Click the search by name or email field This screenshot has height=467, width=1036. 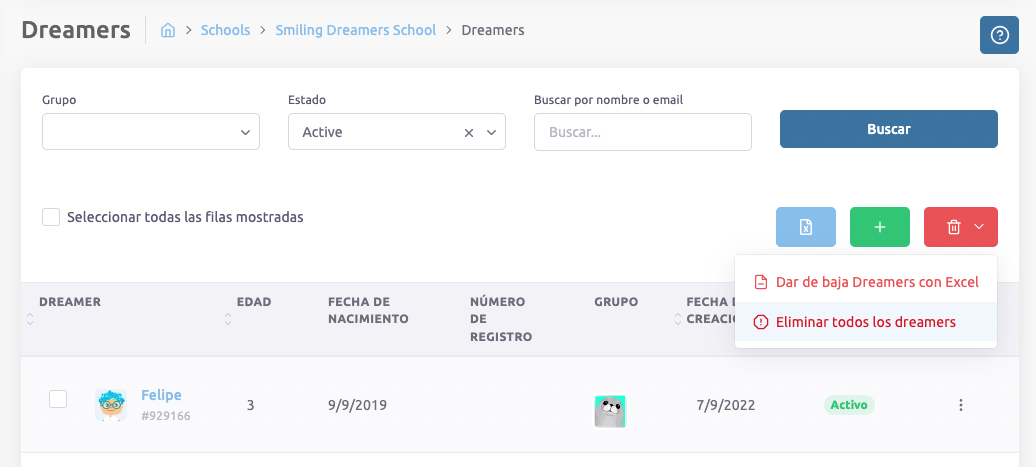[642, 132]
